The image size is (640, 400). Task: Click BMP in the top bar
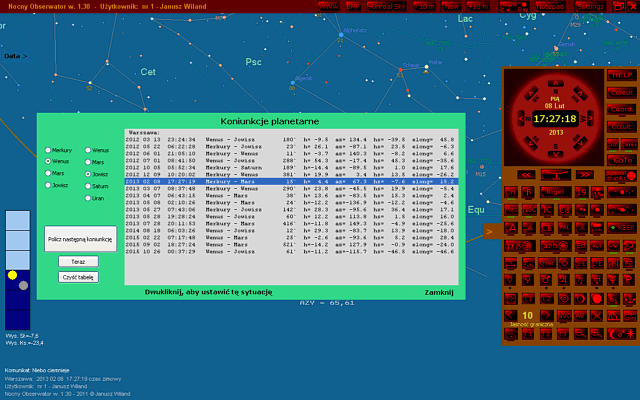tap(353, 6)
